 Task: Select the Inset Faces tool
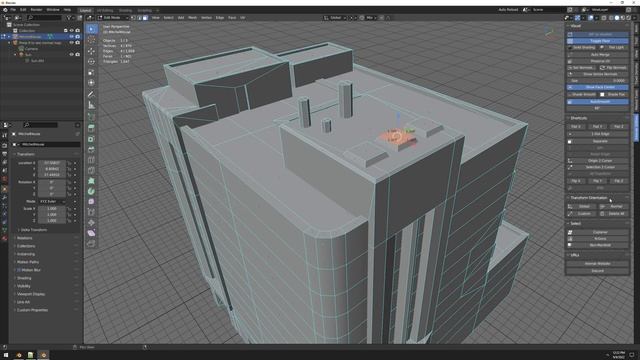[91, 139]
